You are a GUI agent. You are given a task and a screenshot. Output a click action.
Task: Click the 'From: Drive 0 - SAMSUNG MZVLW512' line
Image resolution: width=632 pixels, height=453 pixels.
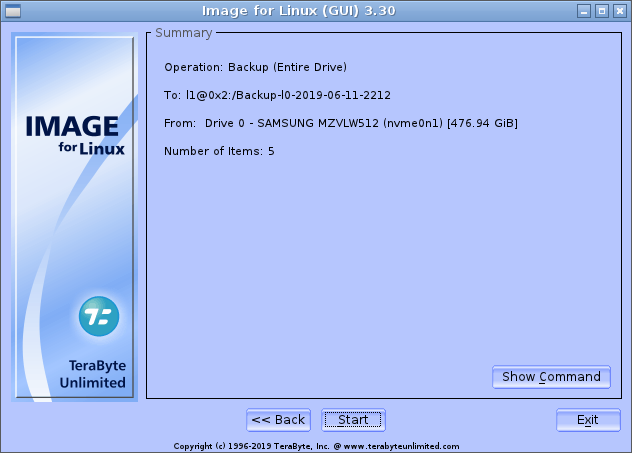point(341,123)
